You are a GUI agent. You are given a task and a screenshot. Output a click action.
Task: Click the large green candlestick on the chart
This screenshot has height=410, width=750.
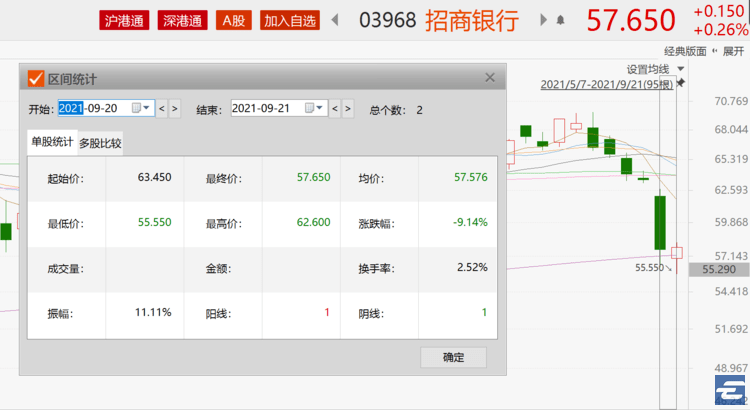pyautogui.click(x=660, y=222)
